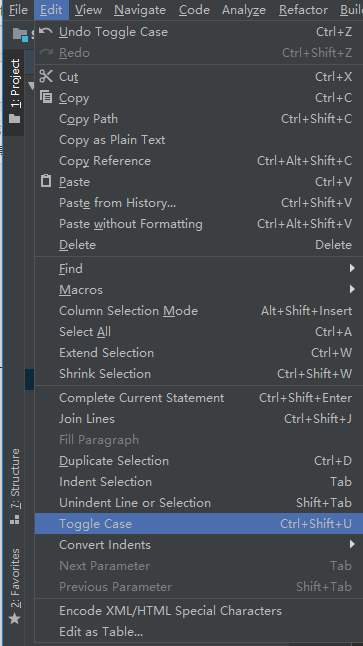This screenshot has height=646, width=363.
Task: Open the Refactor menu in menu bar
Action: [x=303, y=9]
